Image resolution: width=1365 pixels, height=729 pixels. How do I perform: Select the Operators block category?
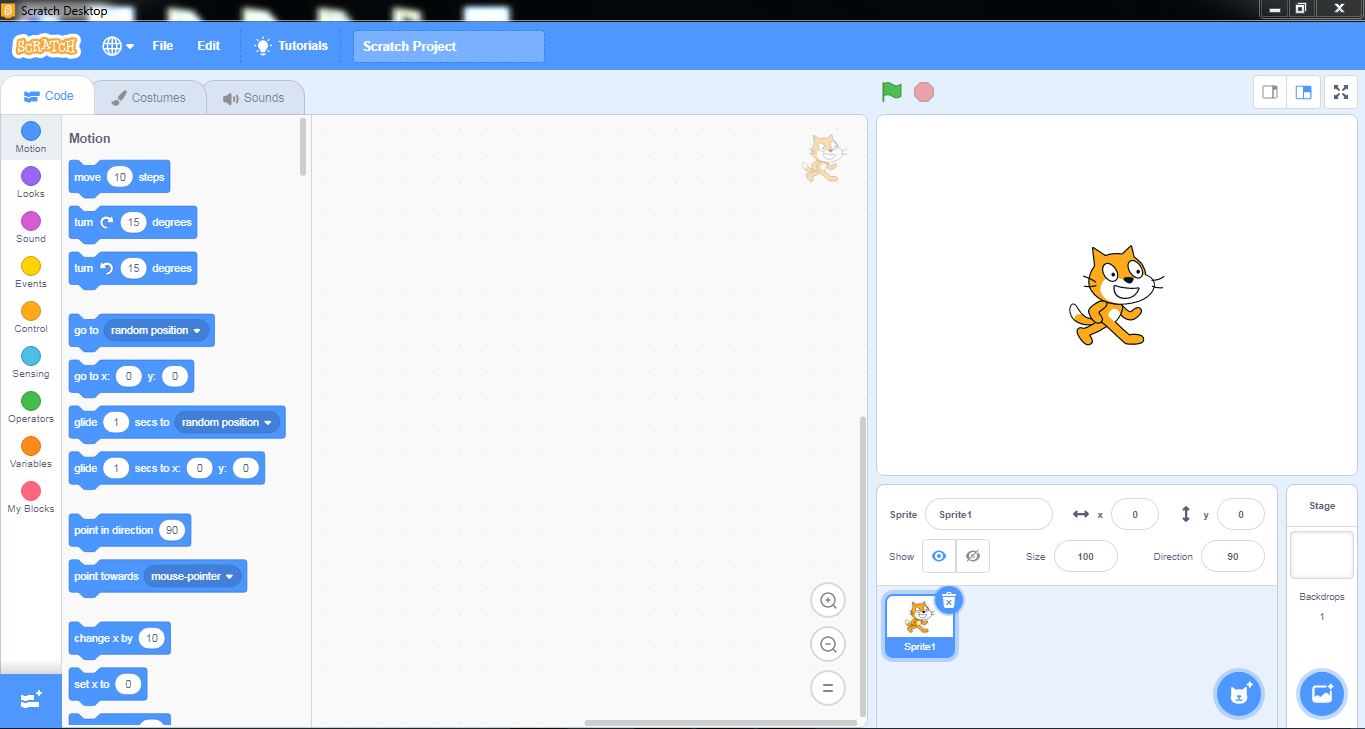click(x=31, y=408)
